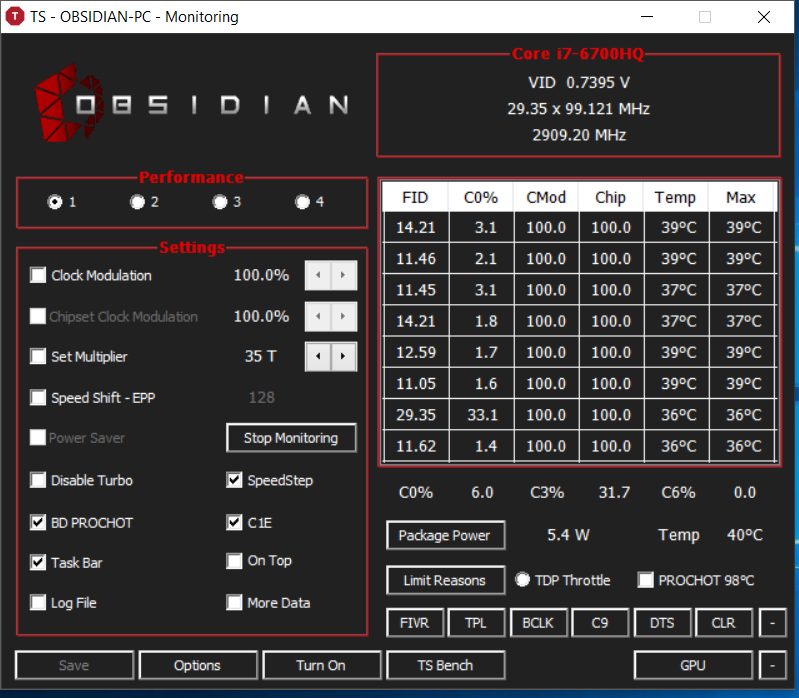799x698 pixels.
Task: Click the 35 T multiplier value
Action: [260, 356]
